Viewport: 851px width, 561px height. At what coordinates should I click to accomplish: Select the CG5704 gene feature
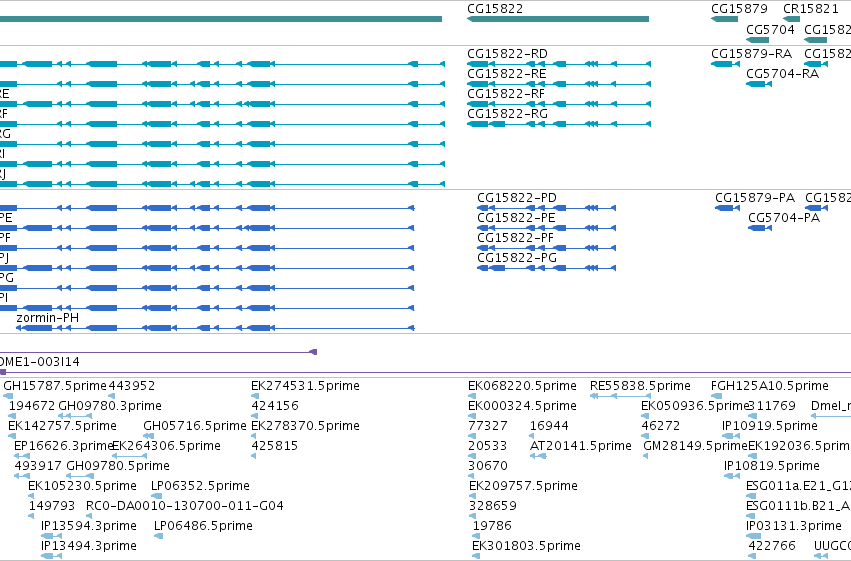click(758, 40)
